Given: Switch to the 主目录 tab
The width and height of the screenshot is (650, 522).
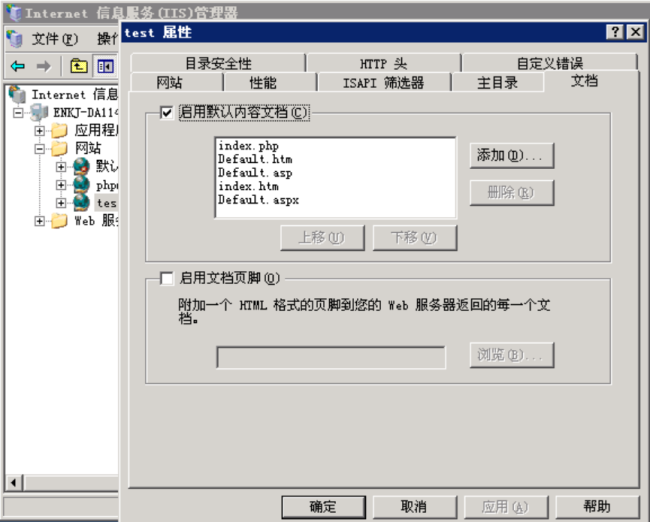Looking at the screenshot, I should coord(497,83).
